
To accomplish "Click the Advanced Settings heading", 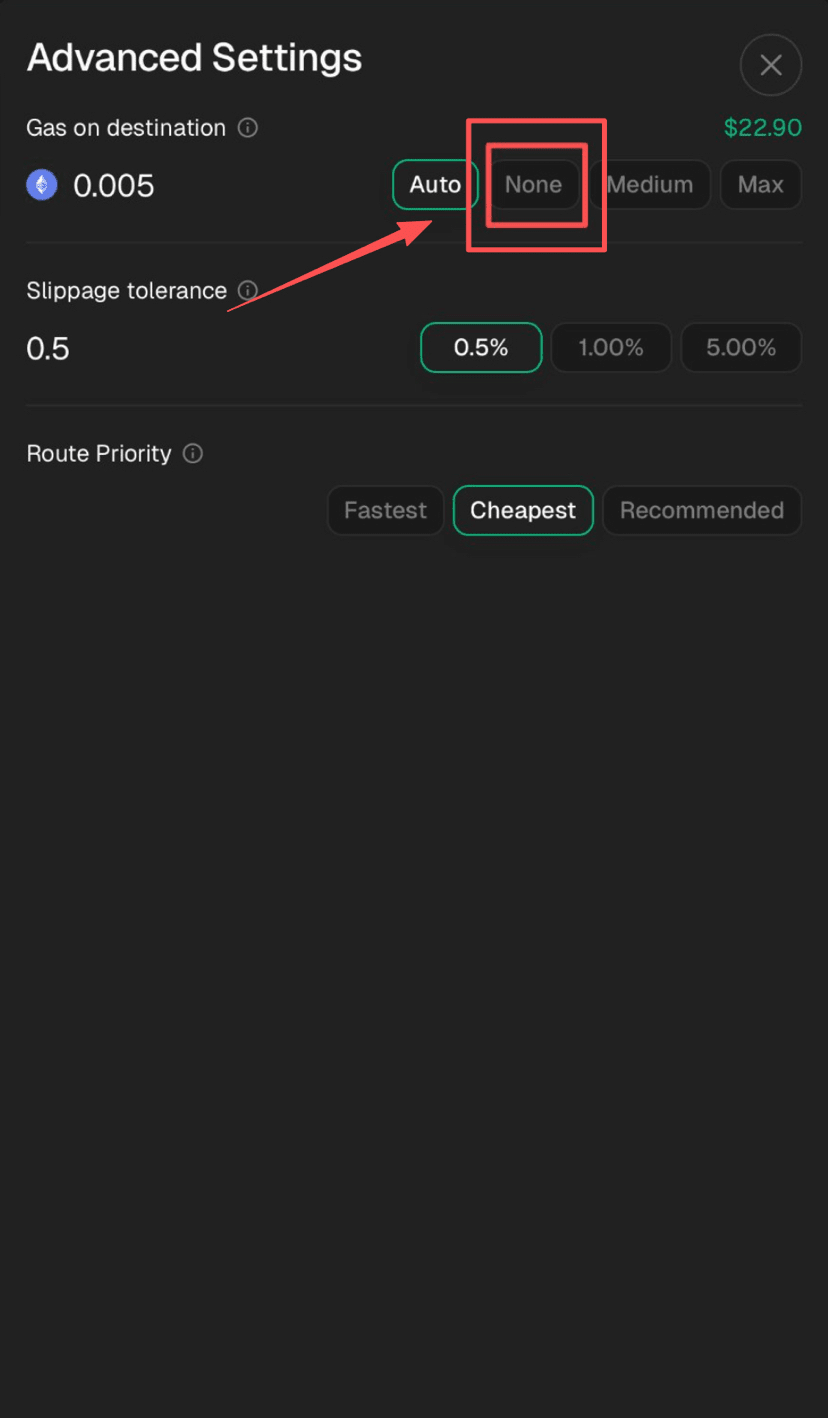I will click(x=194, y=58).
